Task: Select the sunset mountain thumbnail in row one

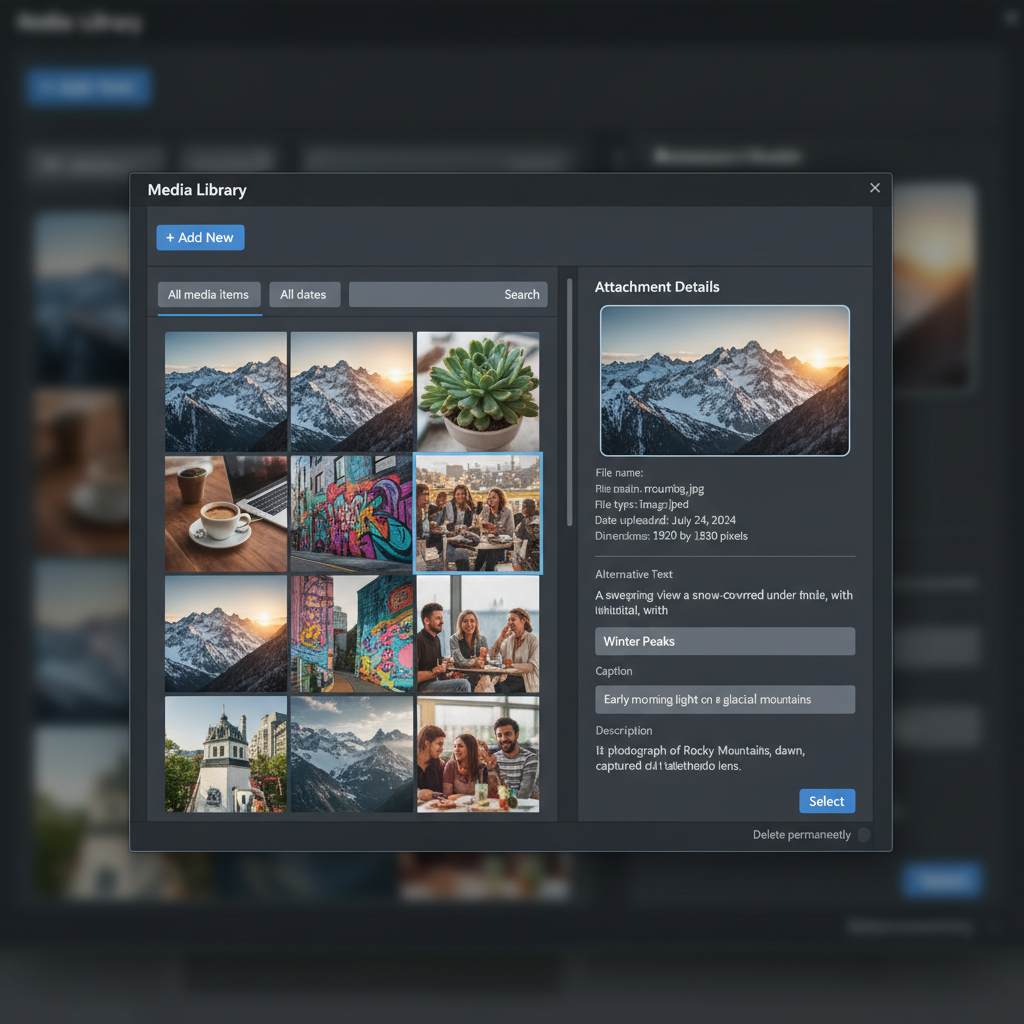Action: click(x=351, y=390)
